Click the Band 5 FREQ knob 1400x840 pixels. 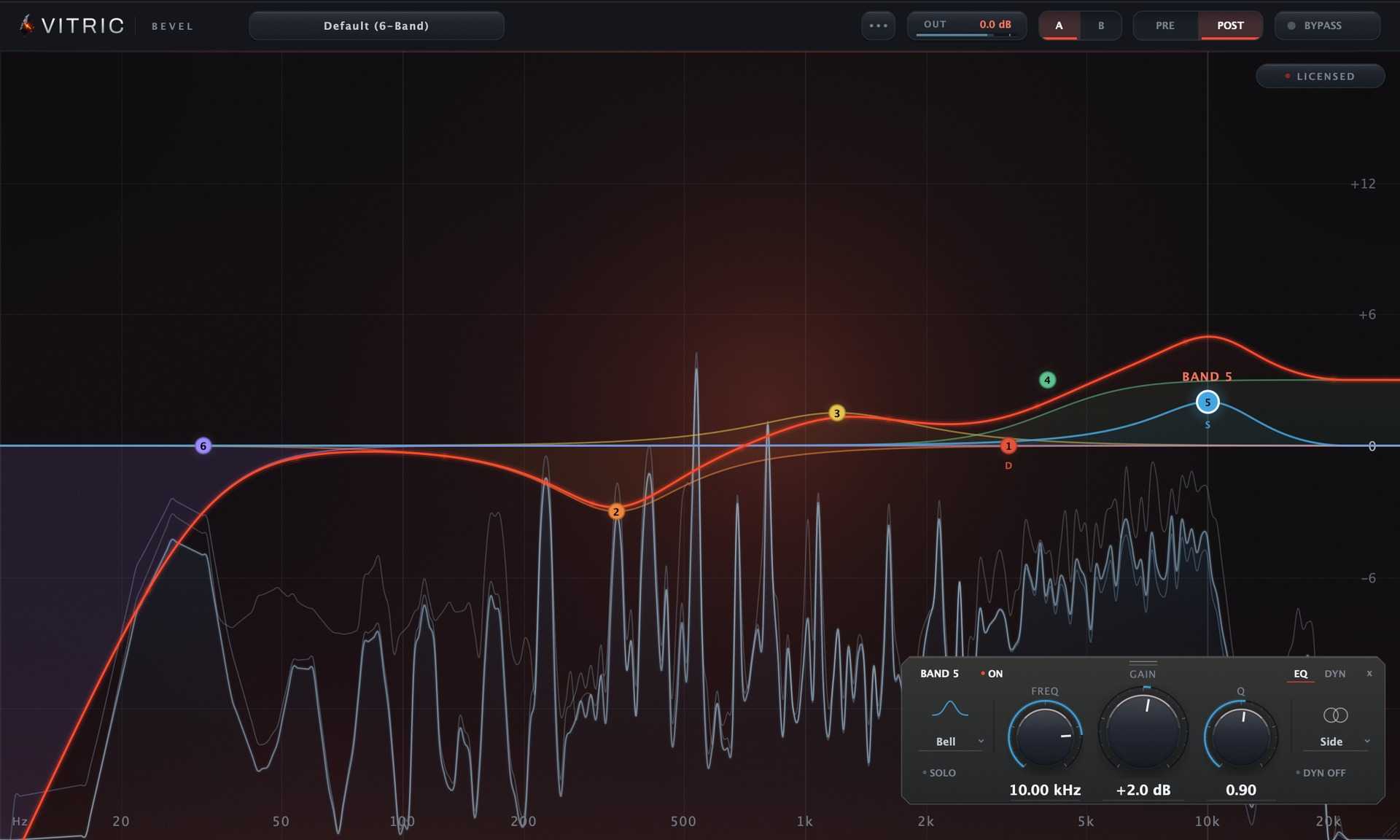pos(1045,736)
